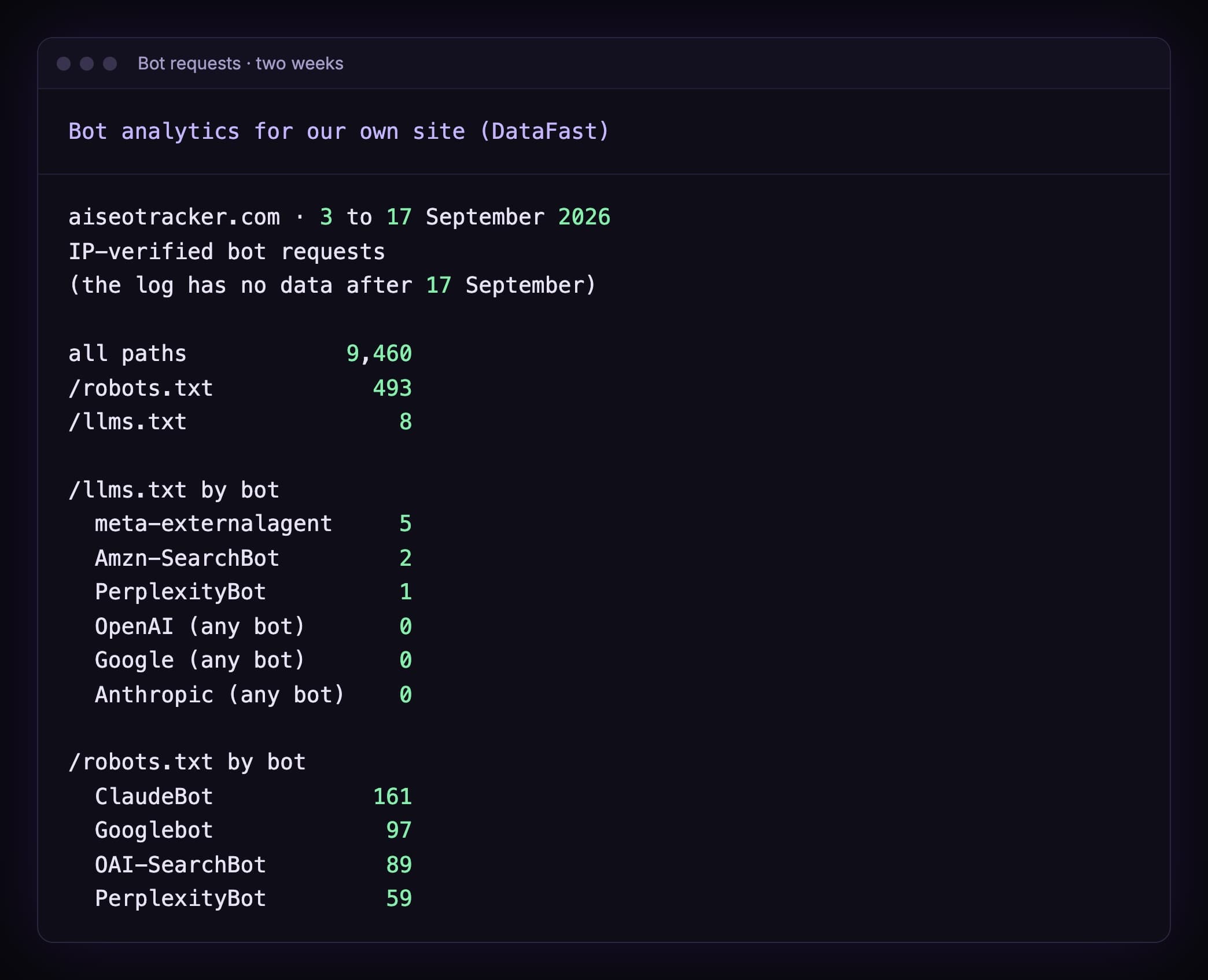The image size is (1208, 980).
Task: Select the 'Anthropic (any bot)' row
Action: [x=253, y=695]
